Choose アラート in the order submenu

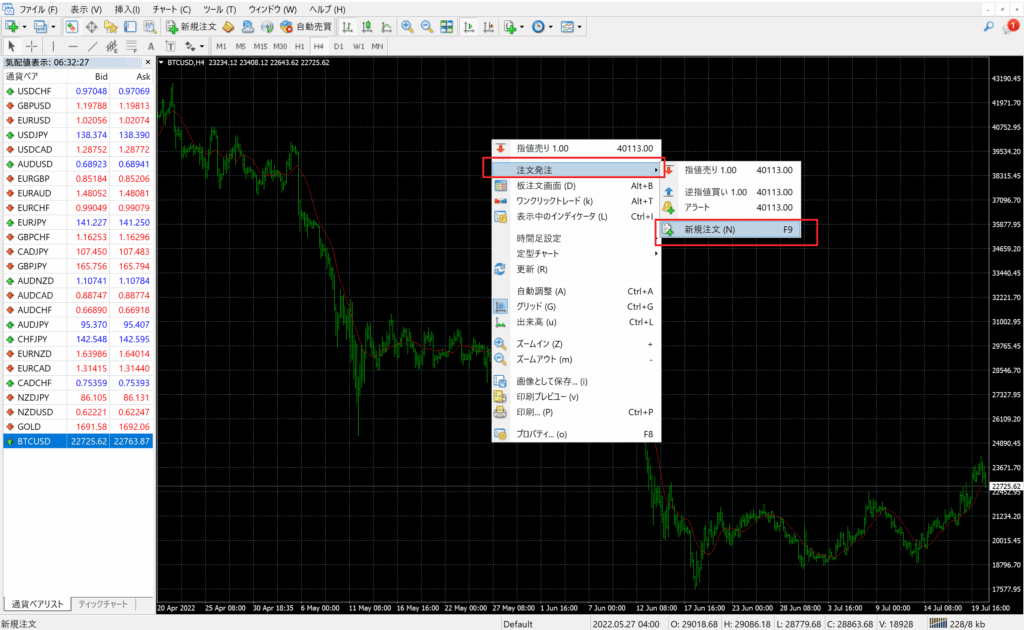coord(731,208)
